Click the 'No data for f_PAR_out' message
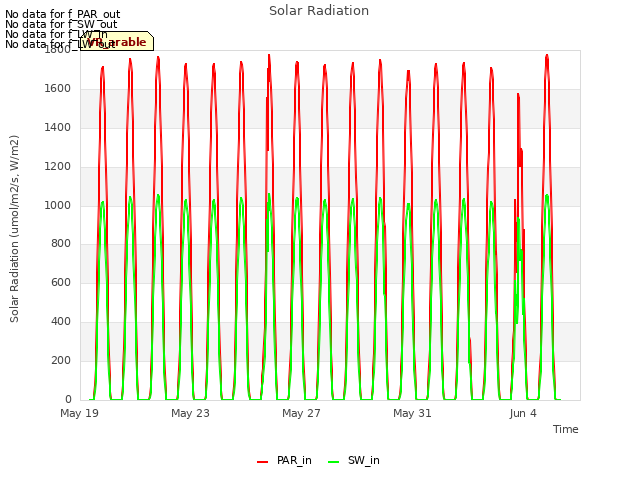The height and width of the screenshot is (480, 640). (63, 14)
